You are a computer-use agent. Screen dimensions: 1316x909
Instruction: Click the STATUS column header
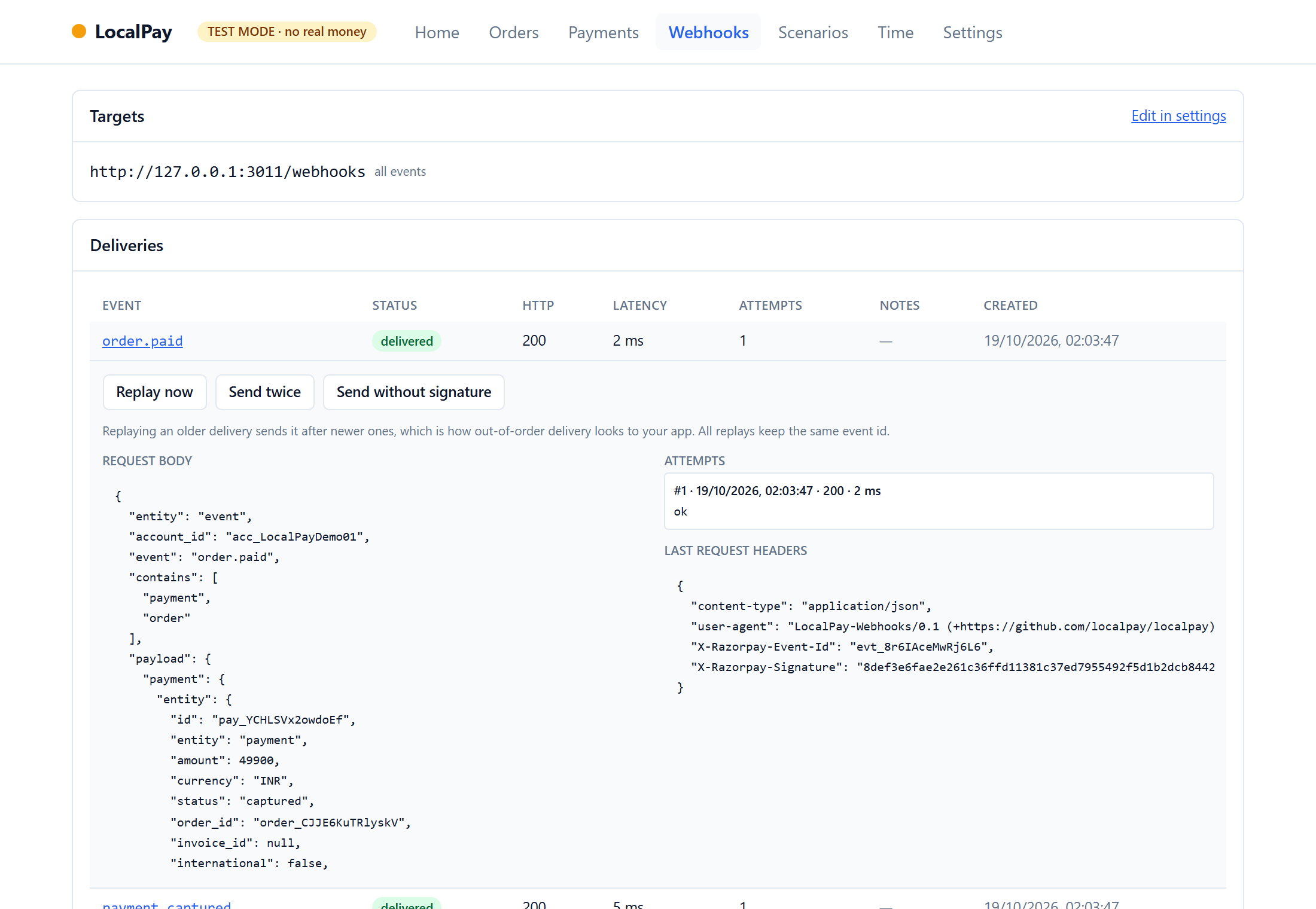pos(395,306)
